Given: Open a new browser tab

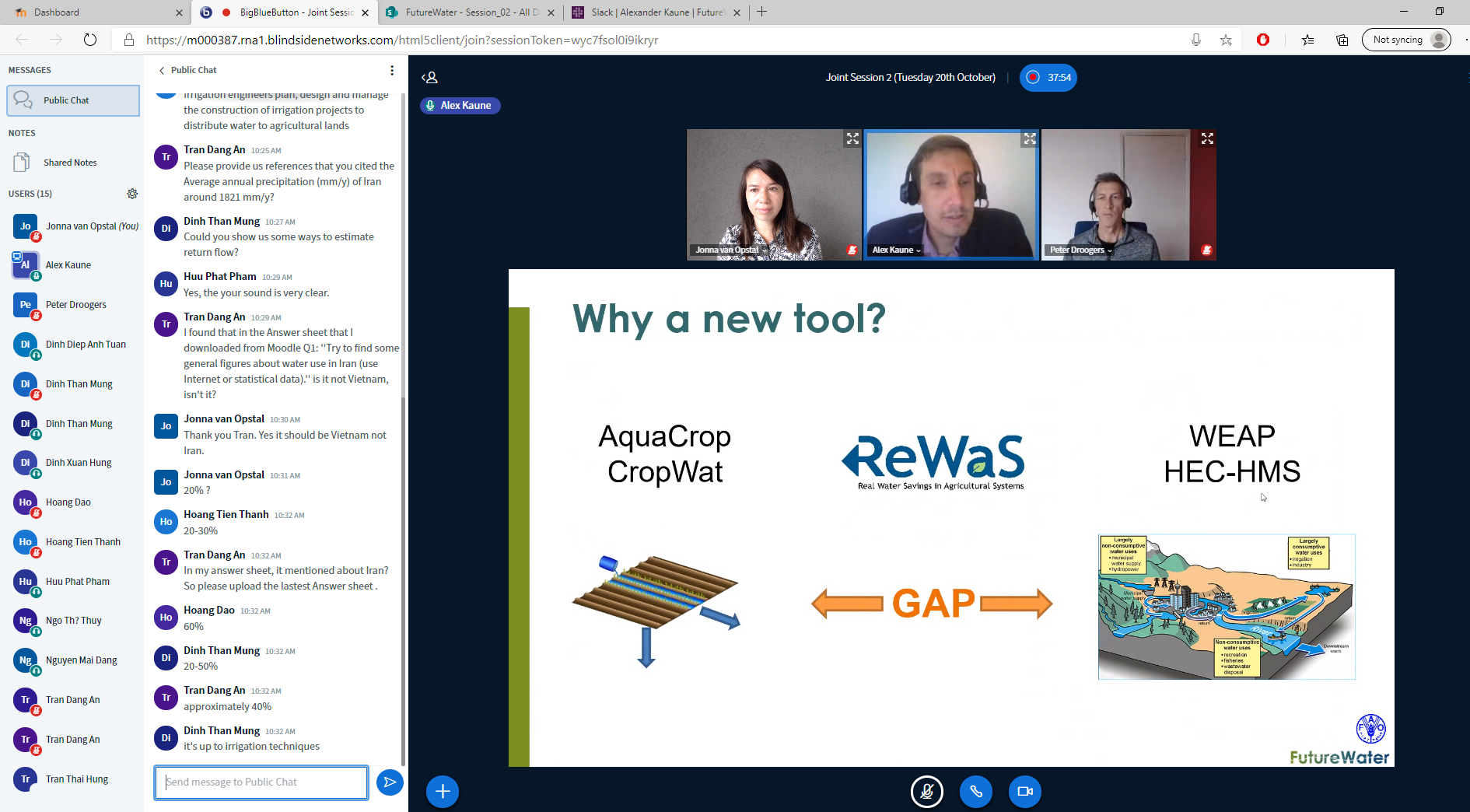Looking at the screenshot, I should tap(762, 12).
